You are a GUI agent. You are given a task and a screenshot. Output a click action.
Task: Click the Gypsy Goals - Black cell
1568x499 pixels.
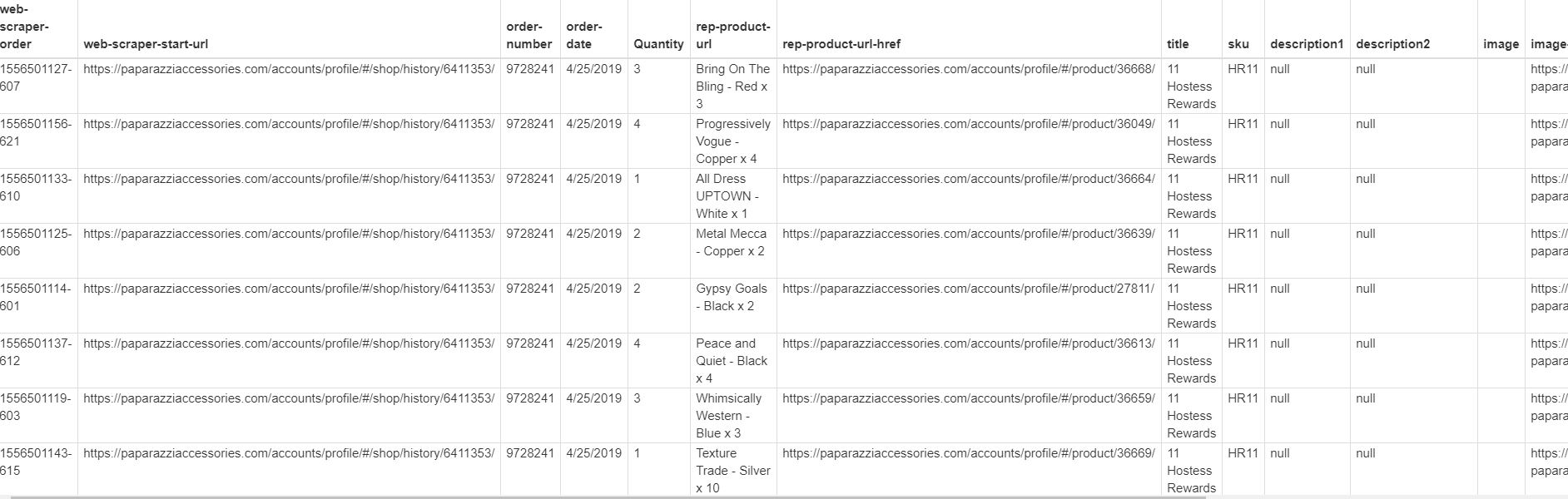click(x=732, y=297)
